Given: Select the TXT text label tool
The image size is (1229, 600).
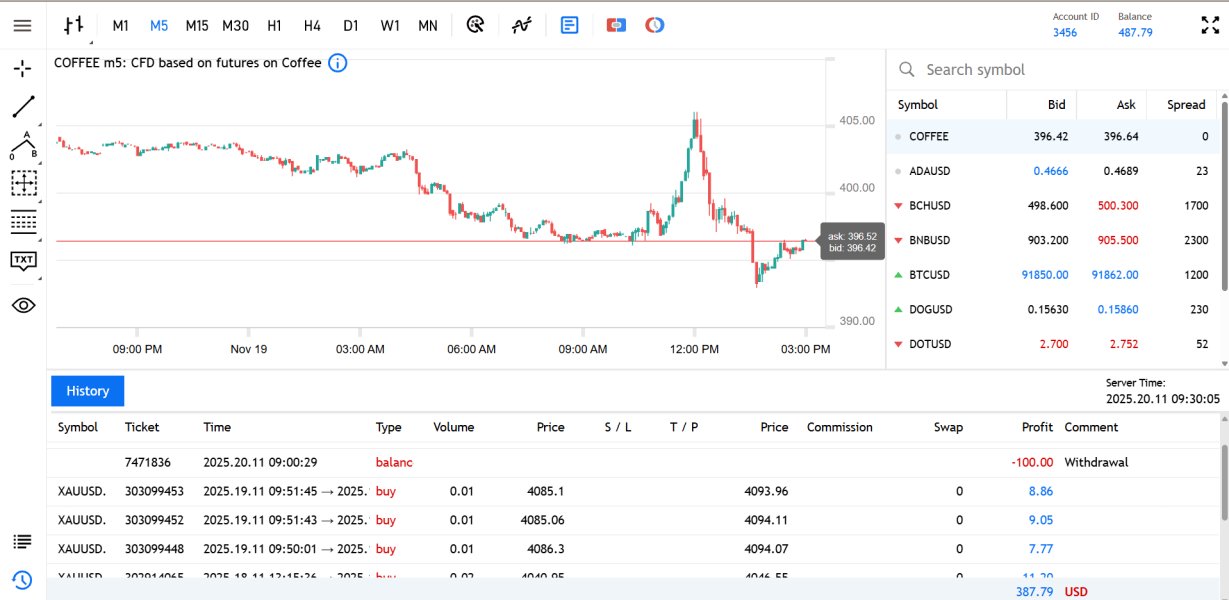Looking at the screenshot, I should pos(23,261).
